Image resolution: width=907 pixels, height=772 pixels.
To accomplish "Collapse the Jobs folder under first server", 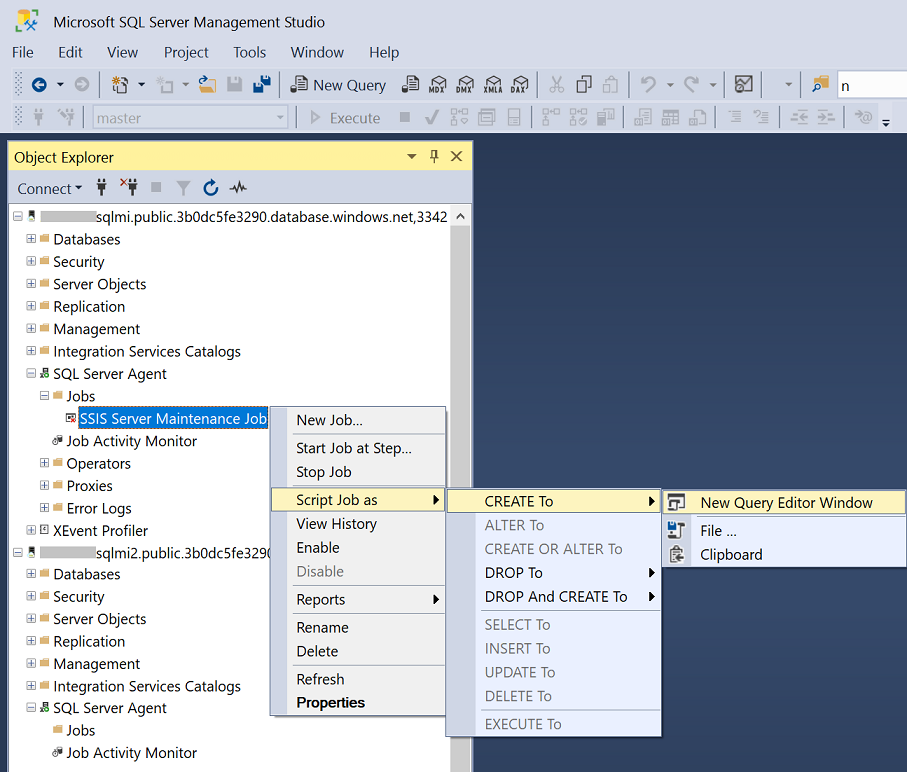I will (x=44, y=396).
